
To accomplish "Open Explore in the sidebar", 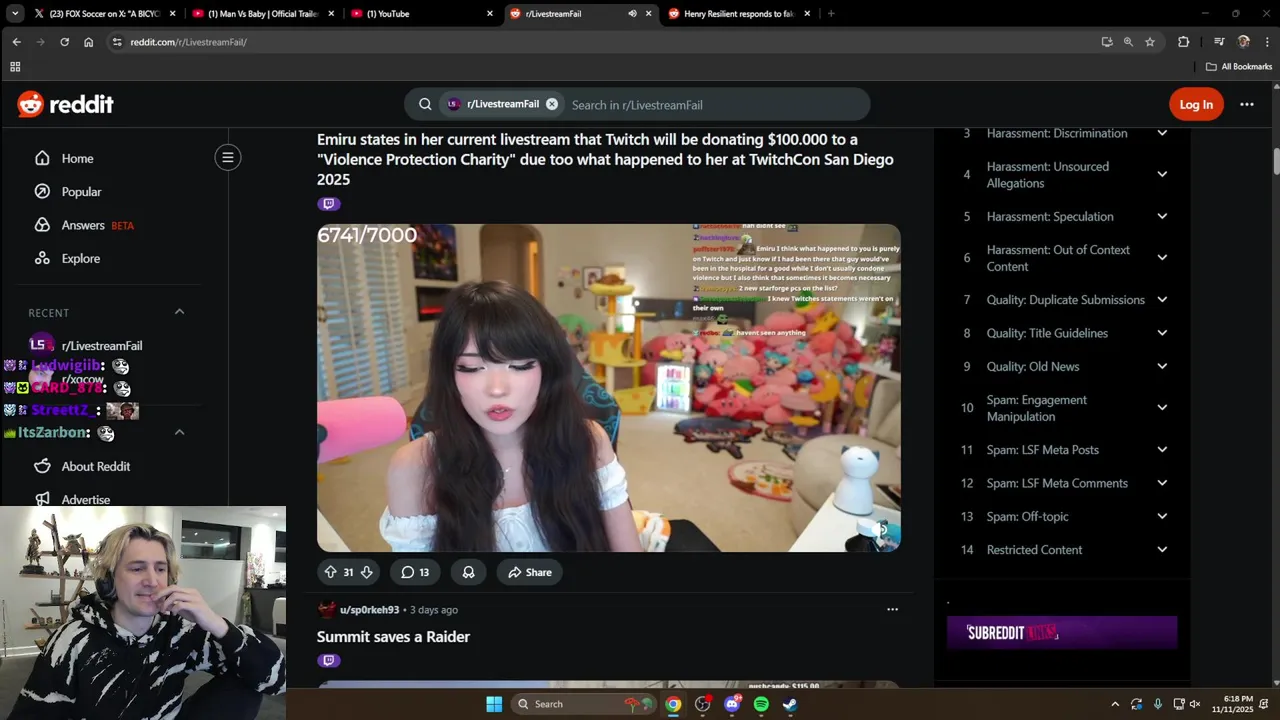I will [x=80, y=258].
